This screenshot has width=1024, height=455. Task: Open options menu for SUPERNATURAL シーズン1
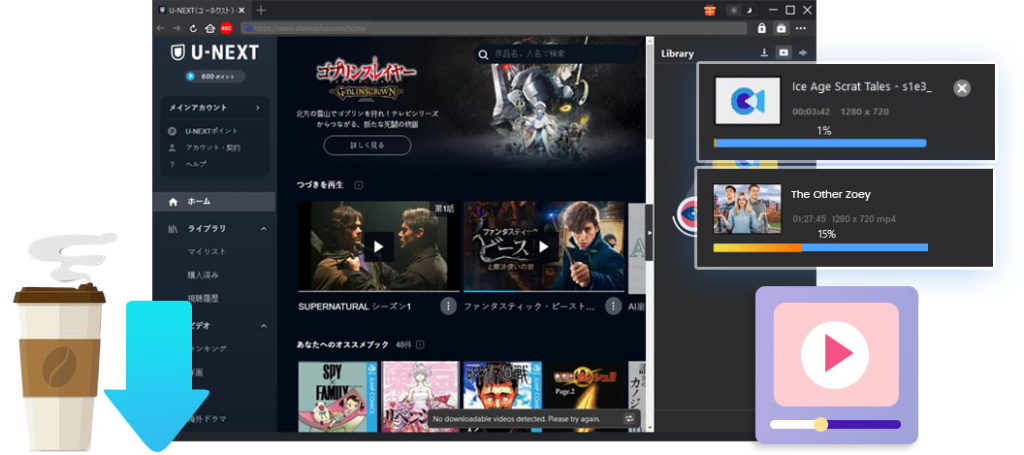[448, 306]
